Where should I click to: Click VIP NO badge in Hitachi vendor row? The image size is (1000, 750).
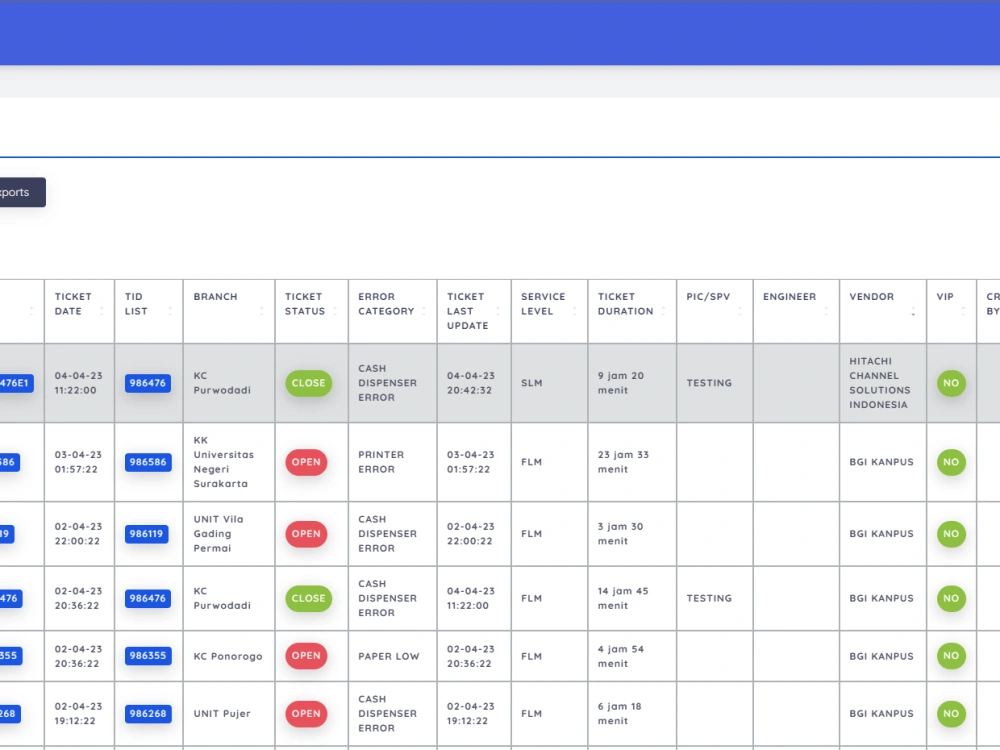951,383
